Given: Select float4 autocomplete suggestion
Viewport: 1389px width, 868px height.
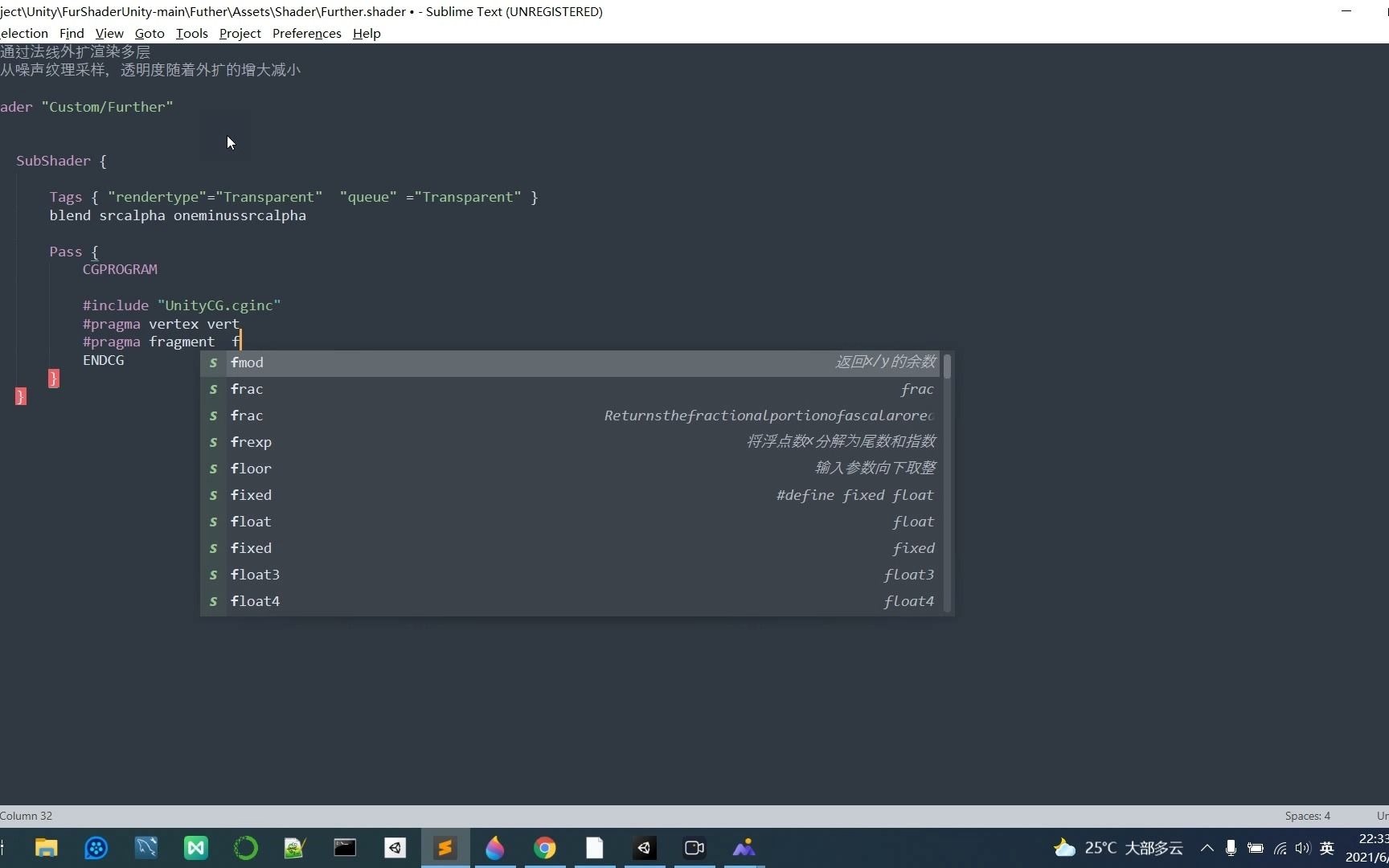Looking at the screenshot, I should (x=571, y=601).
